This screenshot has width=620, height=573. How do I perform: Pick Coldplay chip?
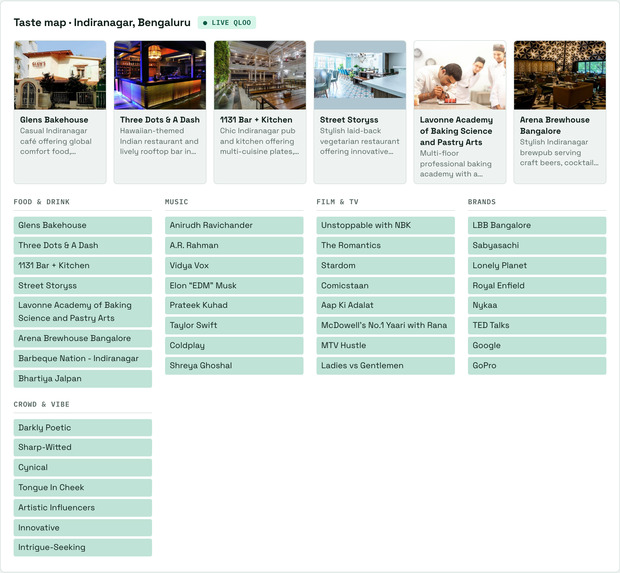234,346
